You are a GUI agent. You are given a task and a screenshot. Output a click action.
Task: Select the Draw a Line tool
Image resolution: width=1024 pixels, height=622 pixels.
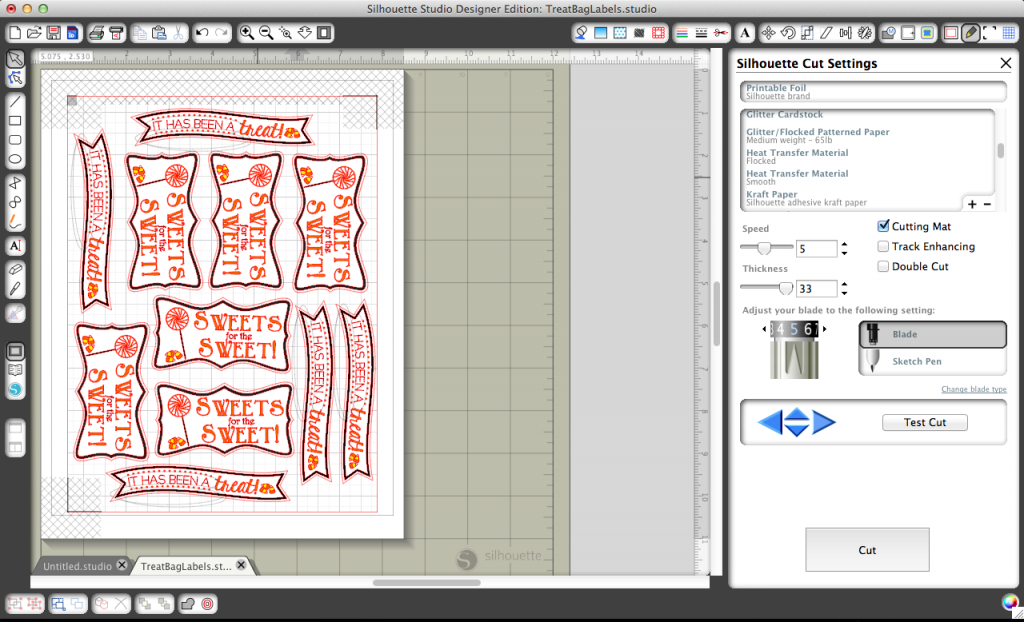(x=15, y=101)
